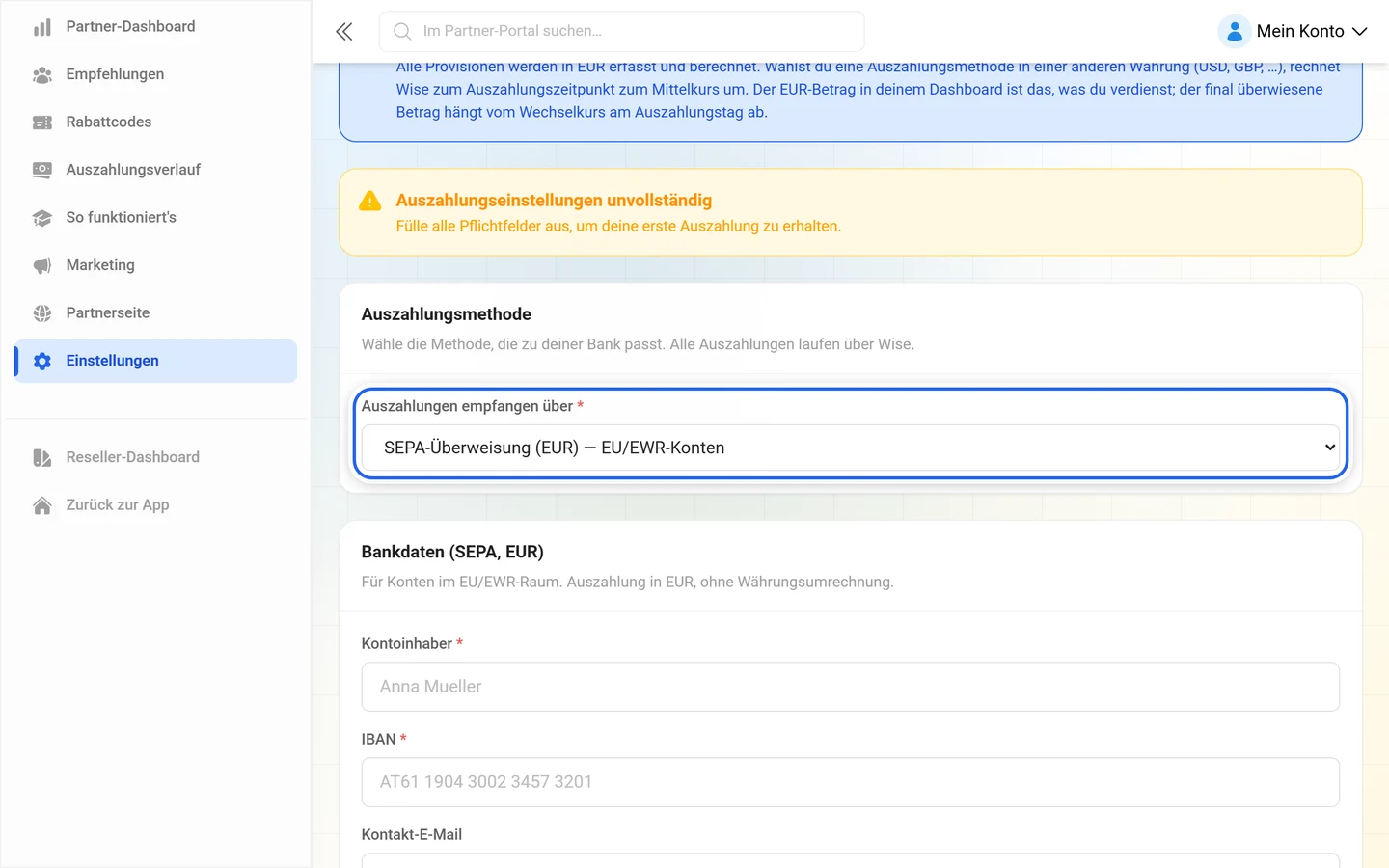Collapse the sidebar with the double chevron
The height and width of the screenshot is (868, 1389).
point(344,32)
